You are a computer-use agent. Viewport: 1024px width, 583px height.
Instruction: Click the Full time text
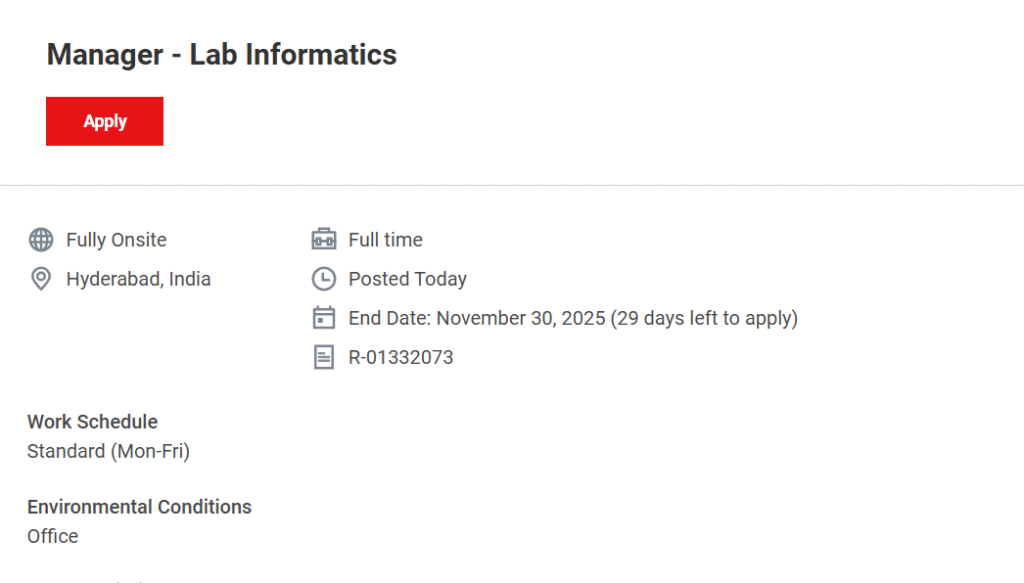tap(385, 240)
